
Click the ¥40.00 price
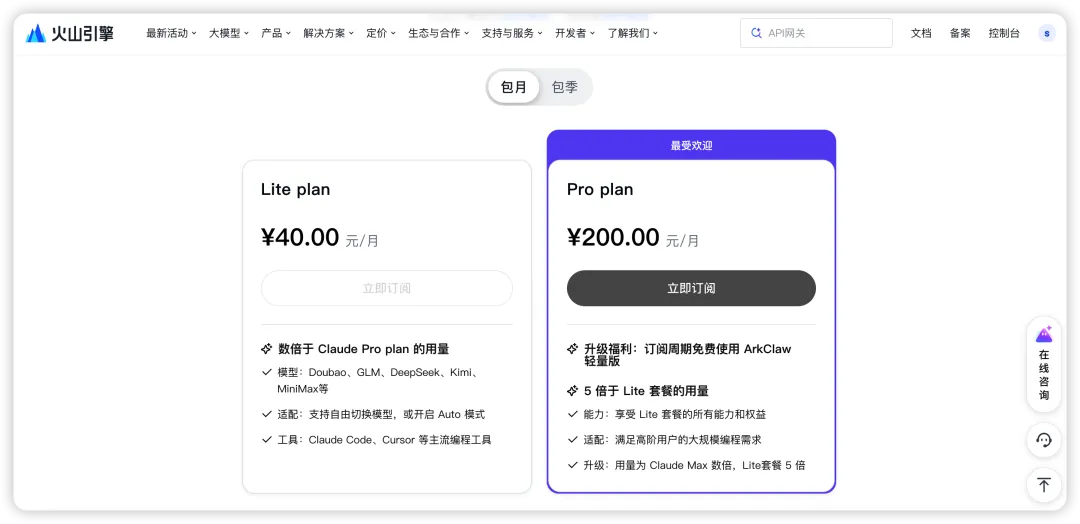tap(300, 238)
